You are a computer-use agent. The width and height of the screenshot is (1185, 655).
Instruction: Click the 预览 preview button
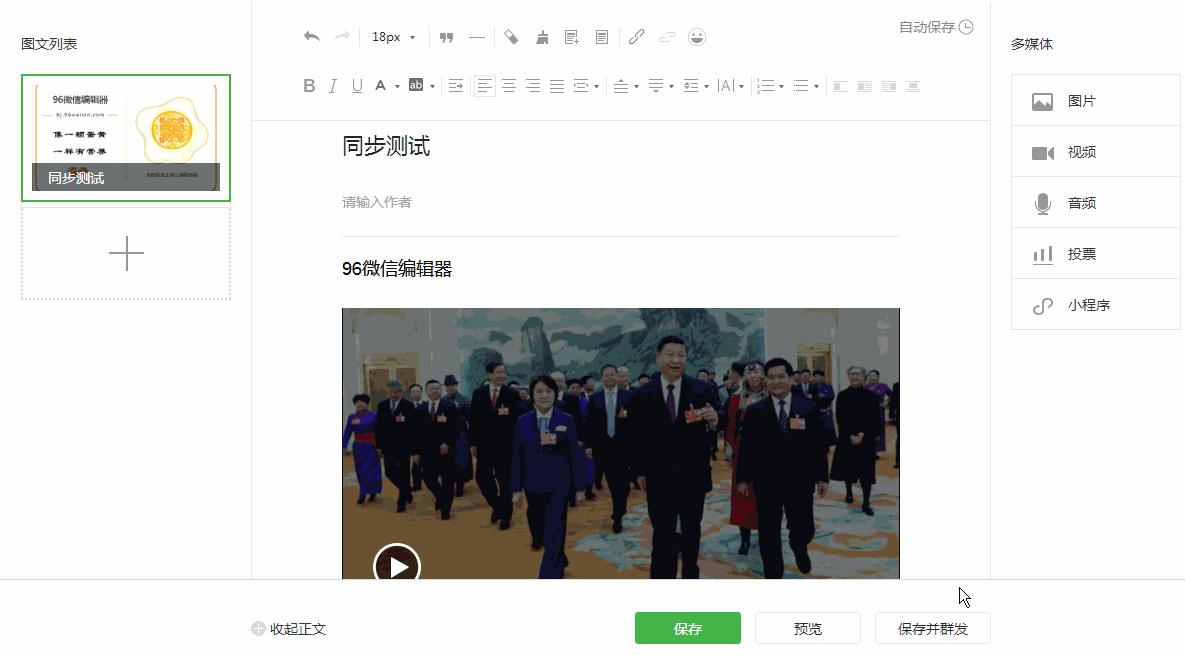point(808,628)
